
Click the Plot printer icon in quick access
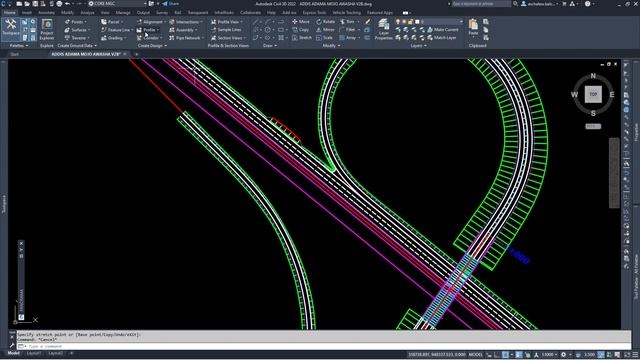click(59, 4)
